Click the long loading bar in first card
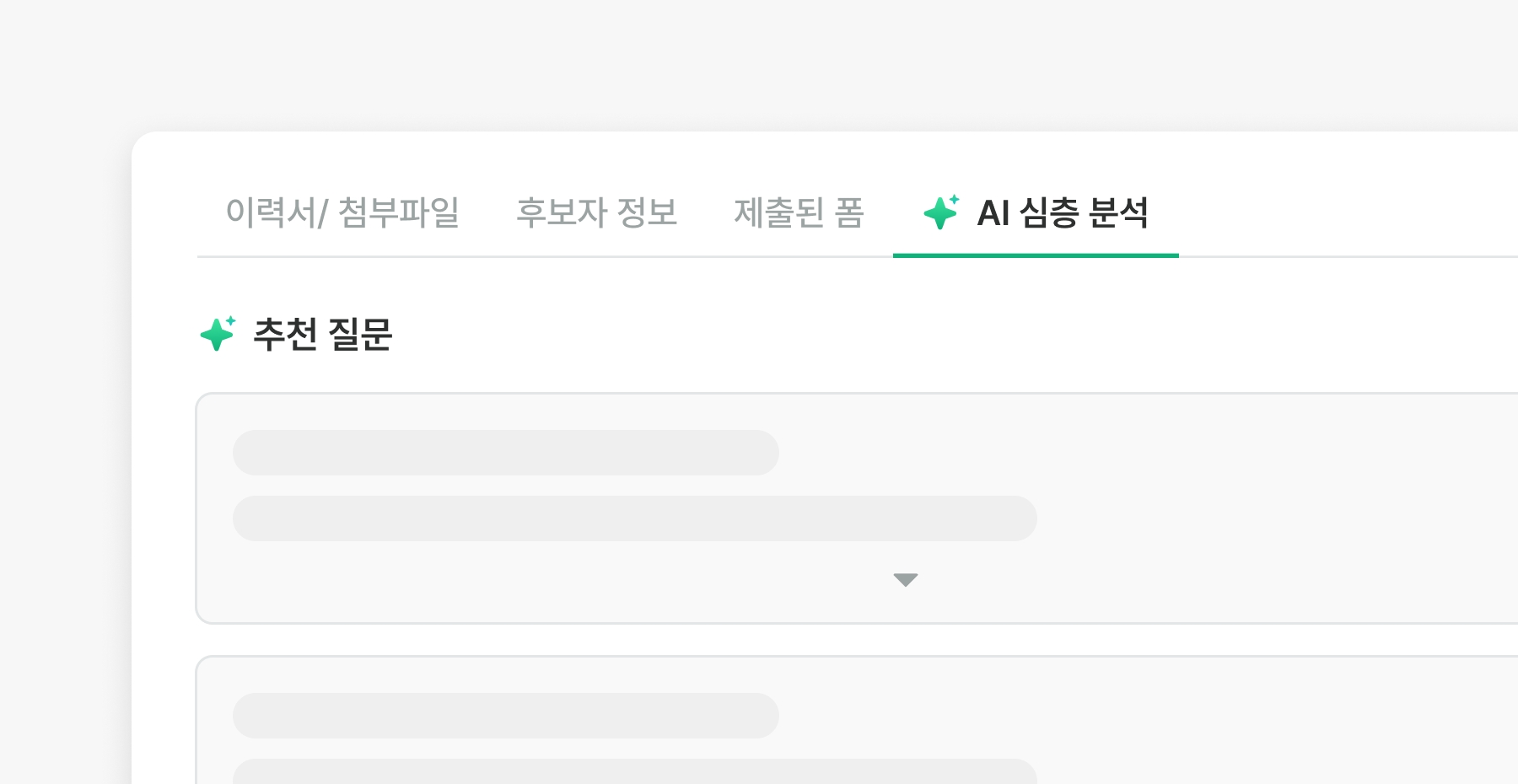 (634, 518)
